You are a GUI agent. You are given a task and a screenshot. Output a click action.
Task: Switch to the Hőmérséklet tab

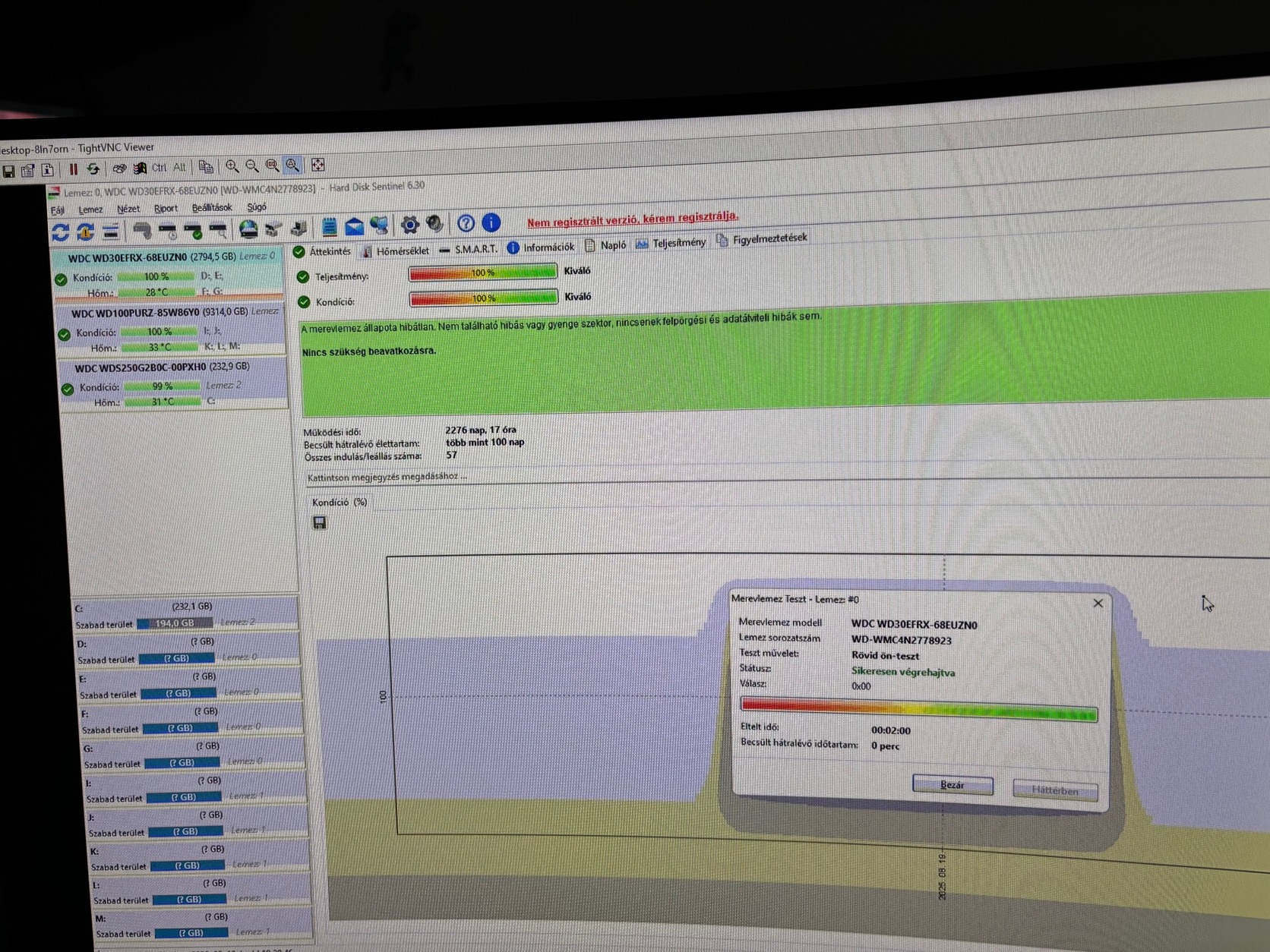point(396,251)
